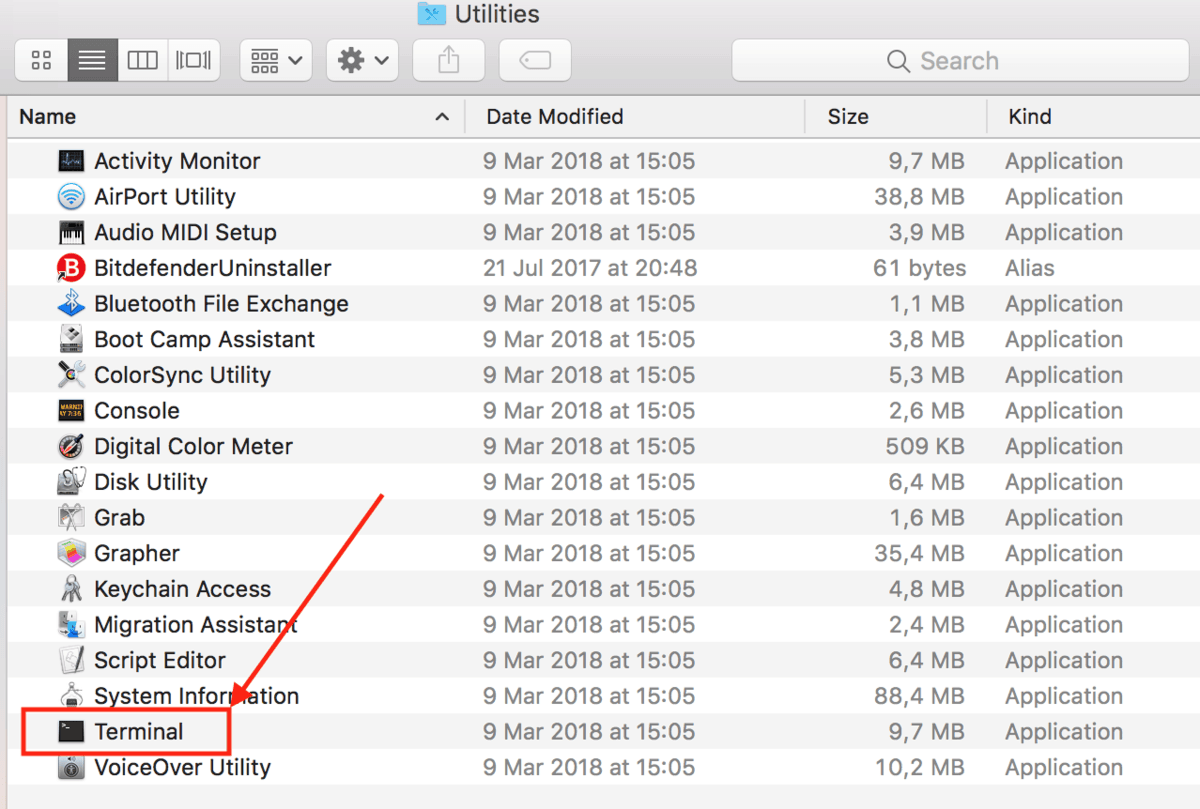This screenshot has width=1200, height=809.
Task: Click the System Information icon
Action: coord(72,696)
